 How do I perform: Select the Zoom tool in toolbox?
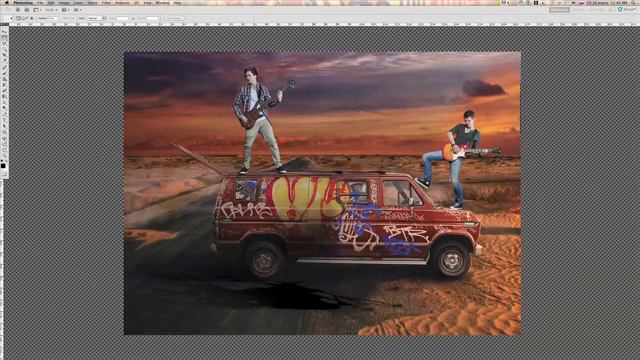click(x=4, y=156)
